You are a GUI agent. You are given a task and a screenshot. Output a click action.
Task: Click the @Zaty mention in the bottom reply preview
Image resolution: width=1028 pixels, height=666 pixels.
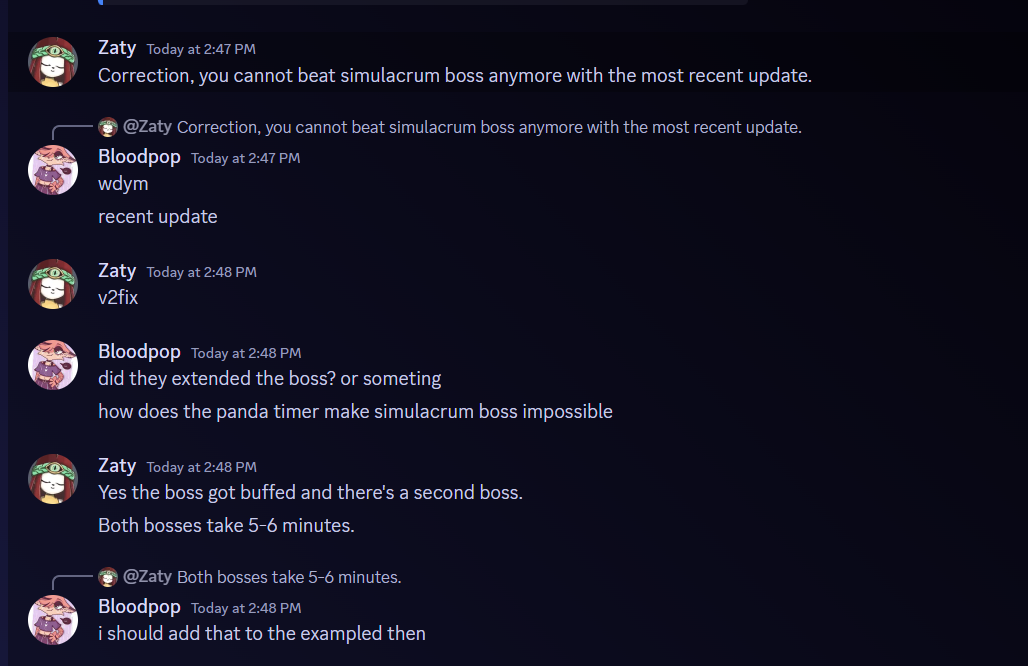149,577
